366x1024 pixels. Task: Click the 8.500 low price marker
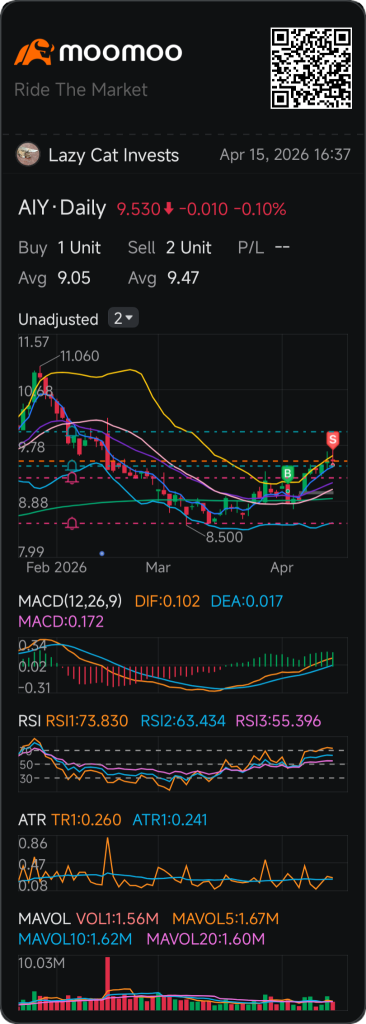[x=224, y=537]
